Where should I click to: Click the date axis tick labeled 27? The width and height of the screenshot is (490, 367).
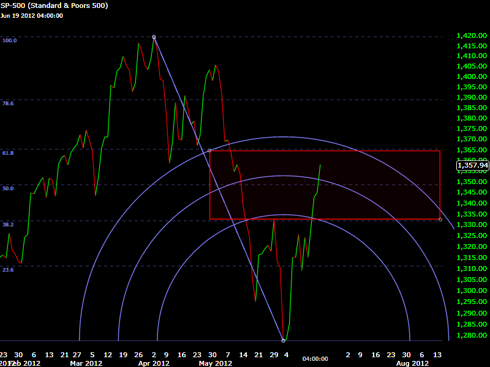click(x=77, y=355)
